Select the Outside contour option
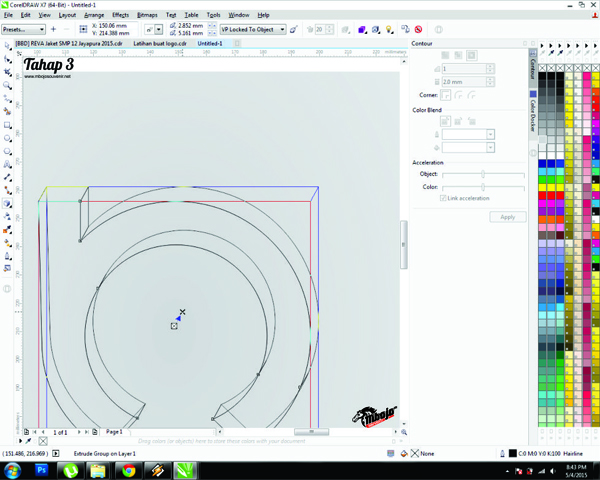Screen dimensions: 600x480 472,56
